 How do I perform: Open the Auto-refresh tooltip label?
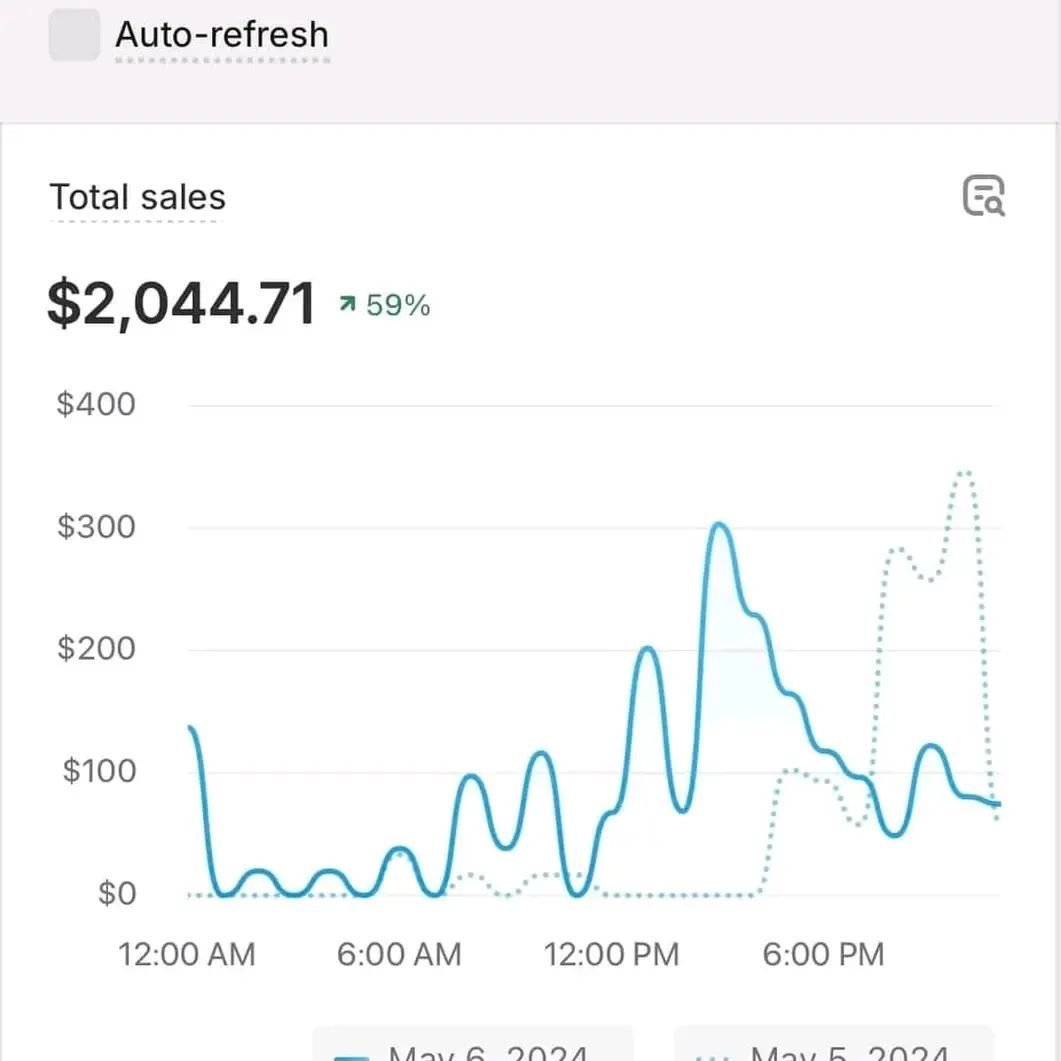click(x=223, y=33)
